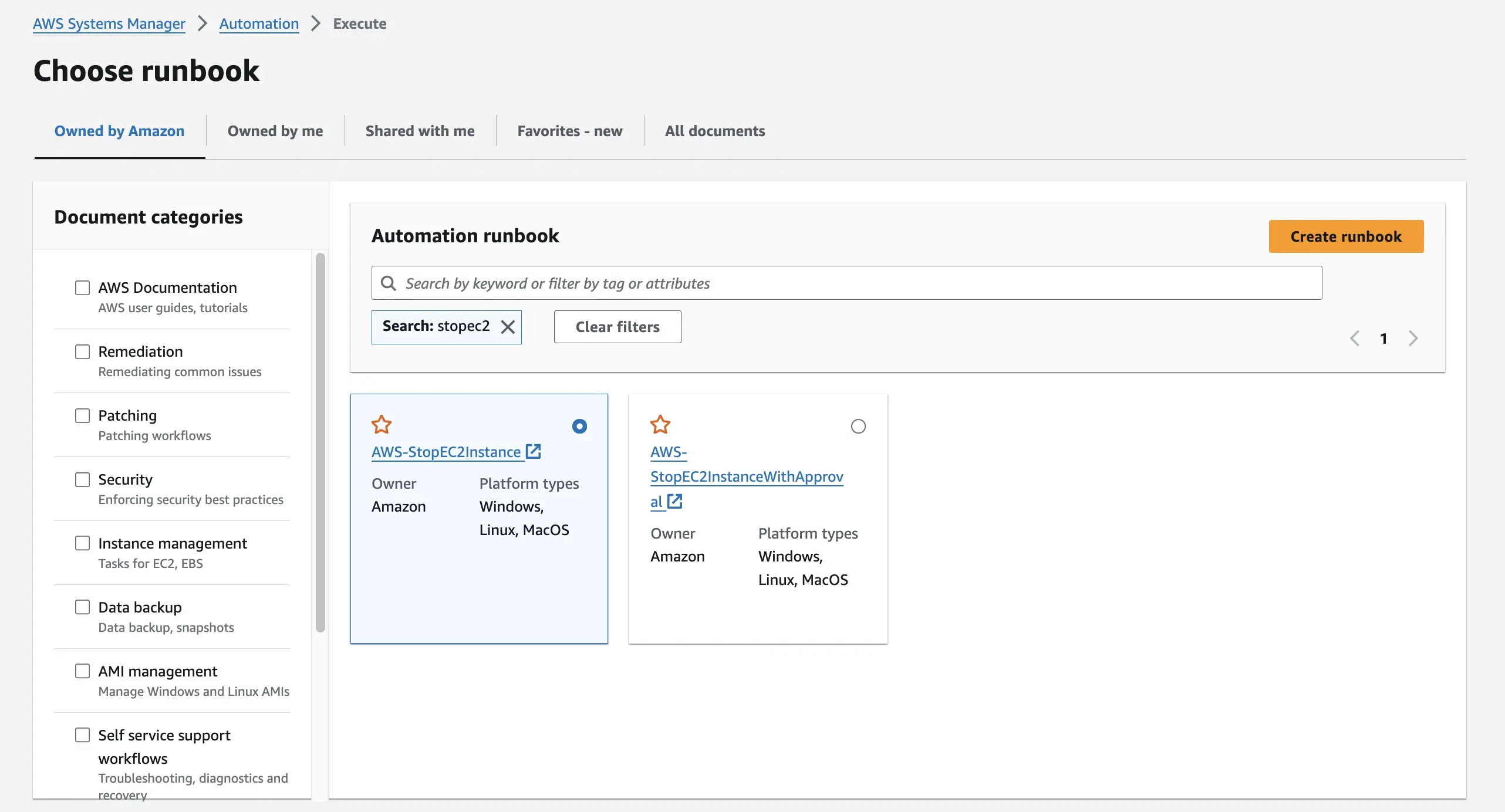The image size is (1505, 812).
Task: Click the search magnifier icon
Action: click(x=388, y=283)
